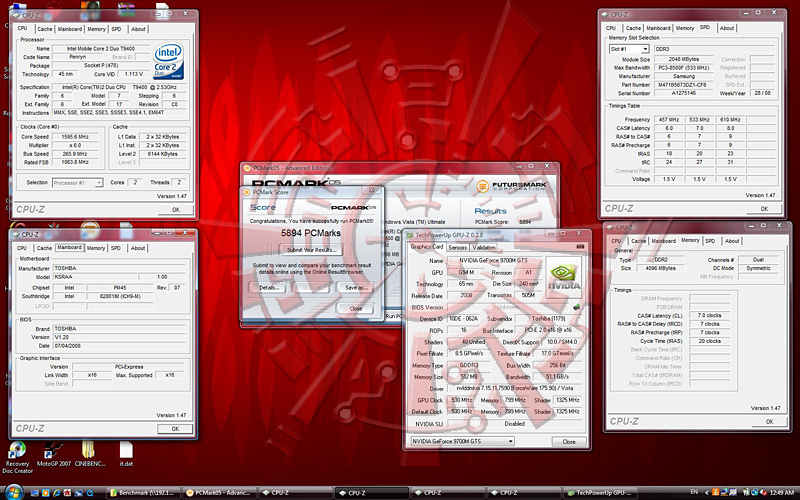Click OK in the CPU-Z DDR2 memory window
This screenshot has height=500, width=800.
coord(769,421)
